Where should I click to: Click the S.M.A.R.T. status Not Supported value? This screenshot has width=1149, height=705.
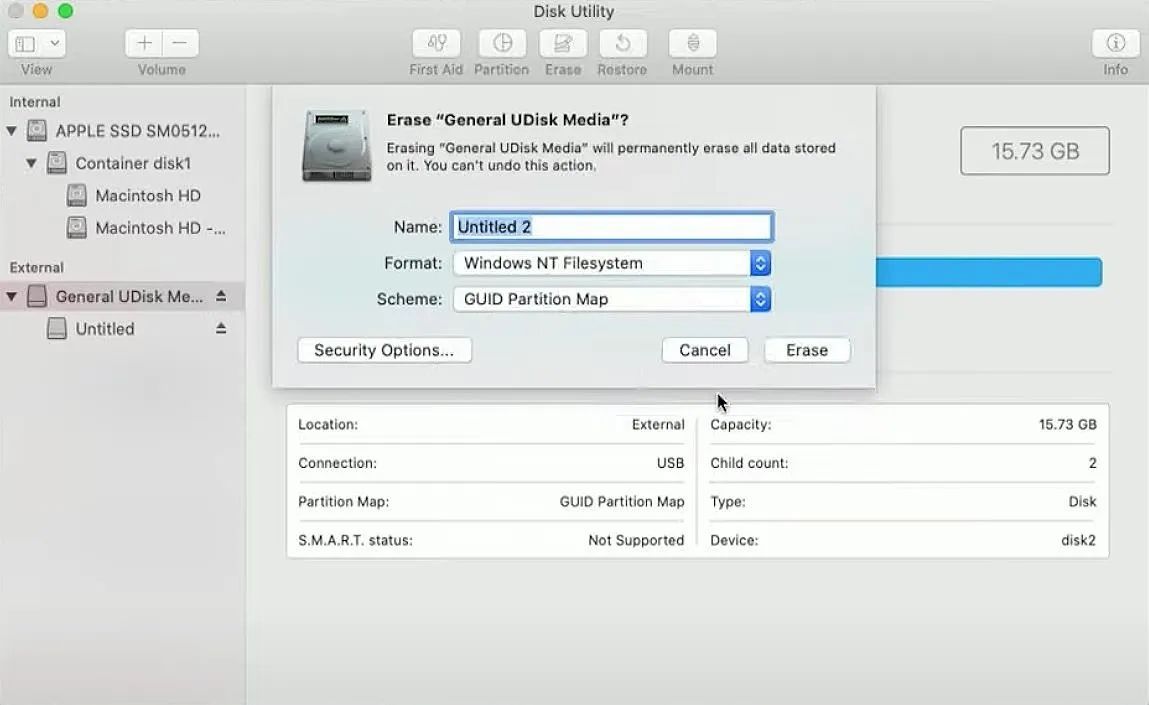[636, 540]
